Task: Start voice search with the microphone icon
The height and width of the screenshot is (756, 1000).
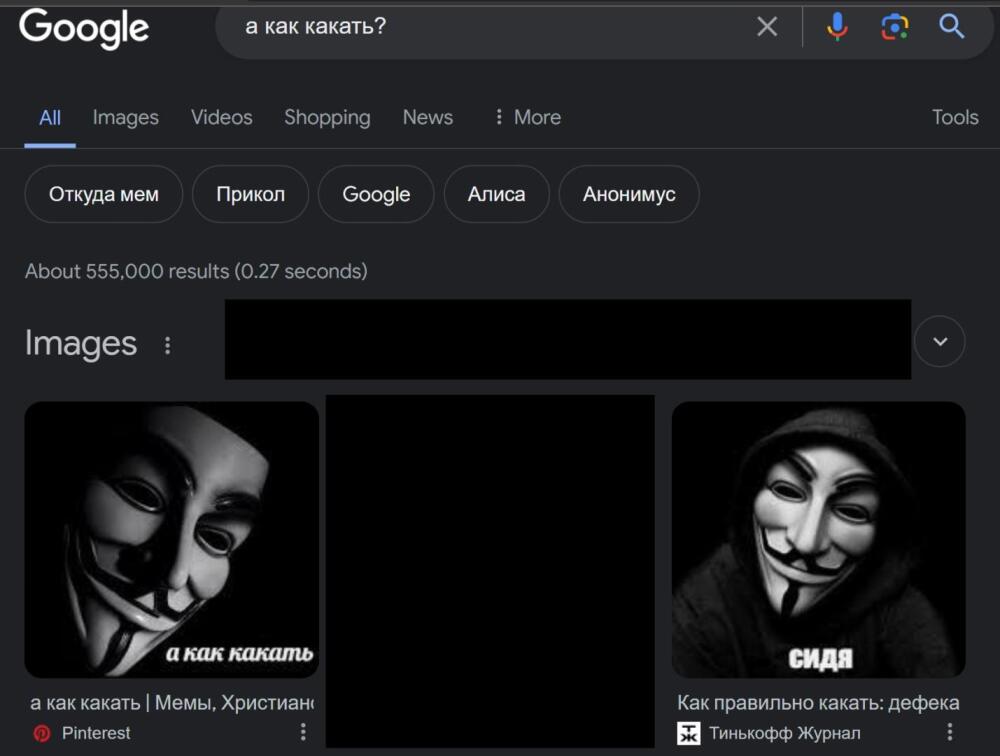Action: pos(837,27)
